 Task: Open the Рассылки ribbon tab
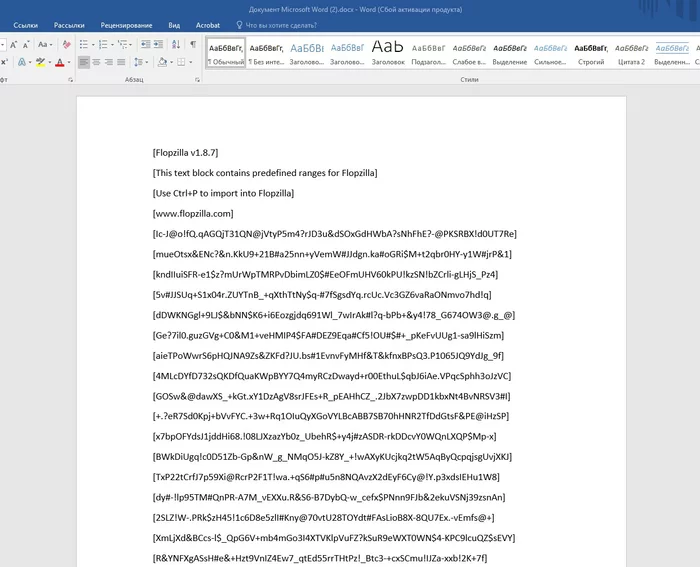pyautogui.click(x=69, y=25)
